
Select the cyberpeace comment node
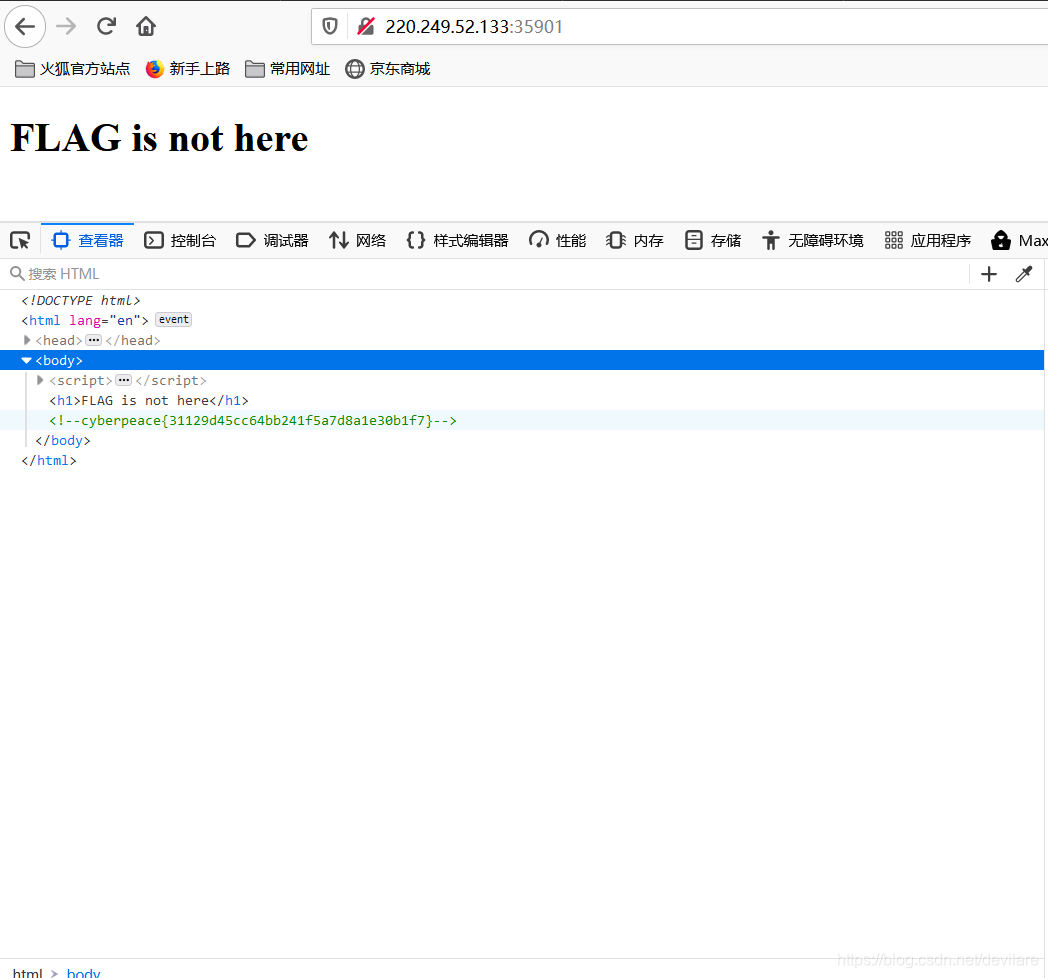253,420
